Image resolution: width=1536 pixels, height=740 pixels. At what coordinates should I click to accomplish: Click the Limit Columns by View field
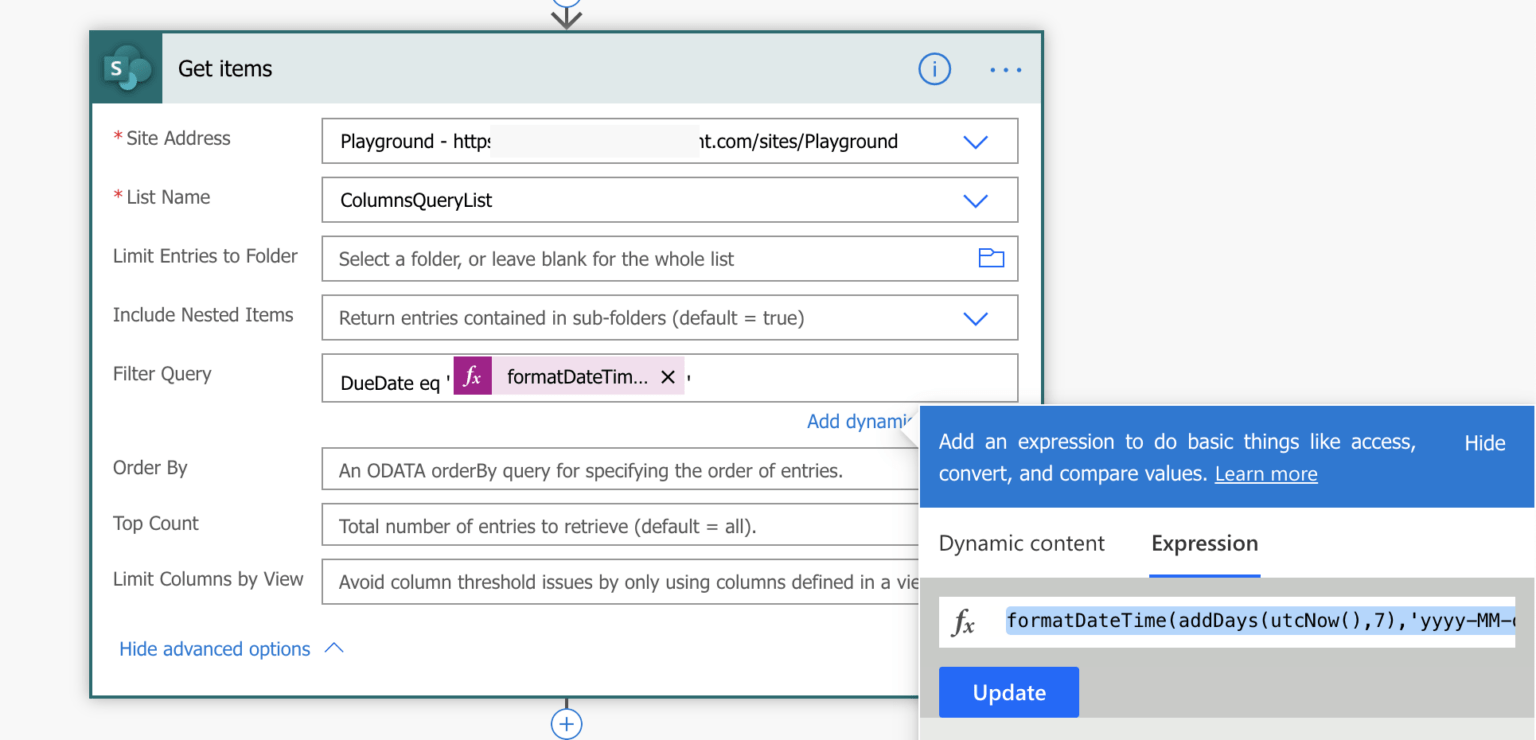(620, 582)
